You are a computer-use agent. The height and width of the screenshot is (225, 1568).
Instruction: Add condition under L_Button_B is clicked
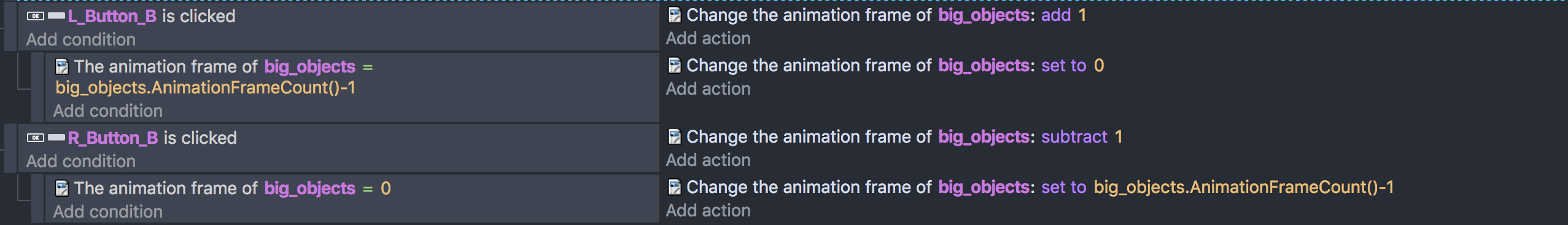point(81,39)
